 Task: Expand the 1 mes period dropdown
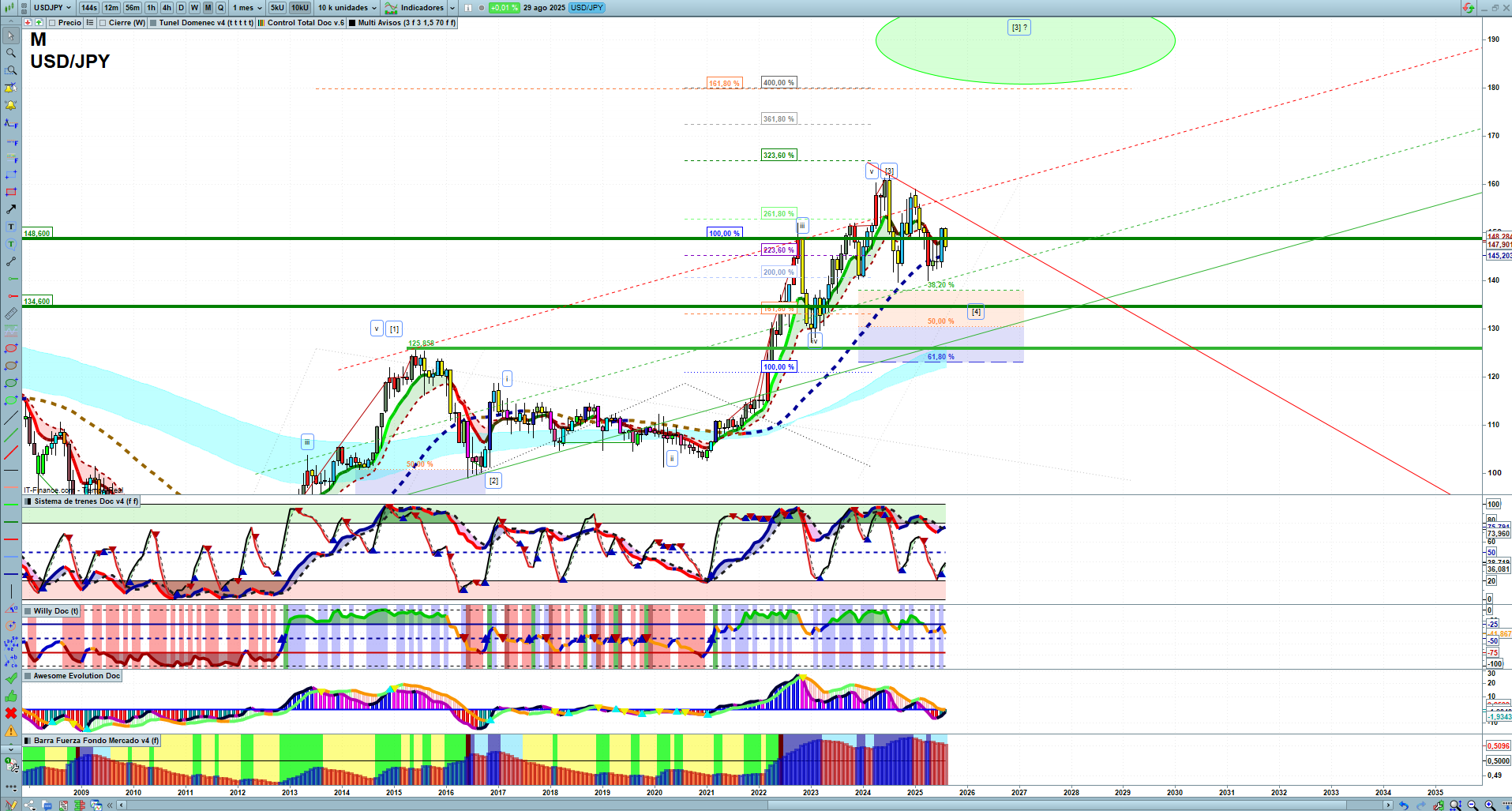point(247,8)
